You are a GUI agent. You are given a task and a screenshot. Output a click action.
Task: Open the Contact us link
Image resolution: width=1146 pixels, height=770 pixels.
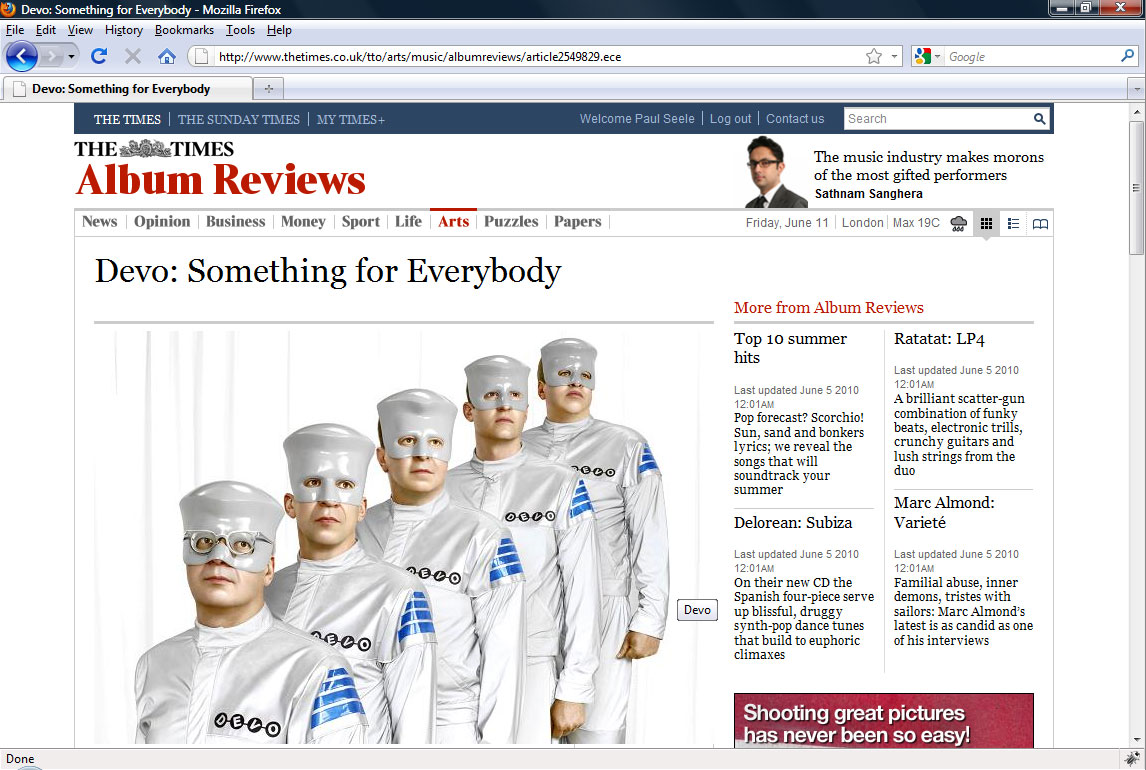coord(794,118)
